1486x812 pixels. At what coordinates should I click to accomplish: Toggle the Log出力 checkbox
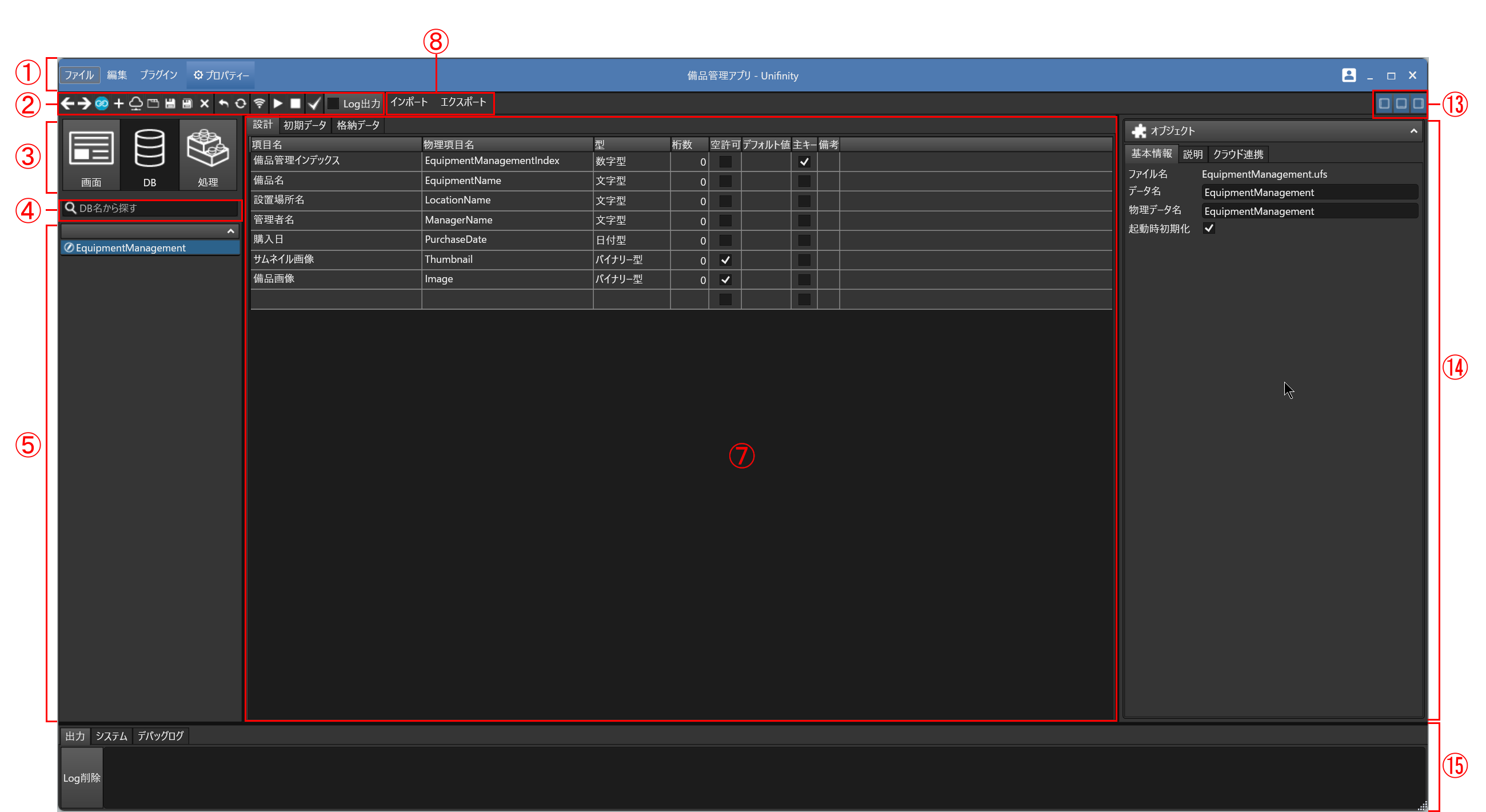tap(333, 103)
